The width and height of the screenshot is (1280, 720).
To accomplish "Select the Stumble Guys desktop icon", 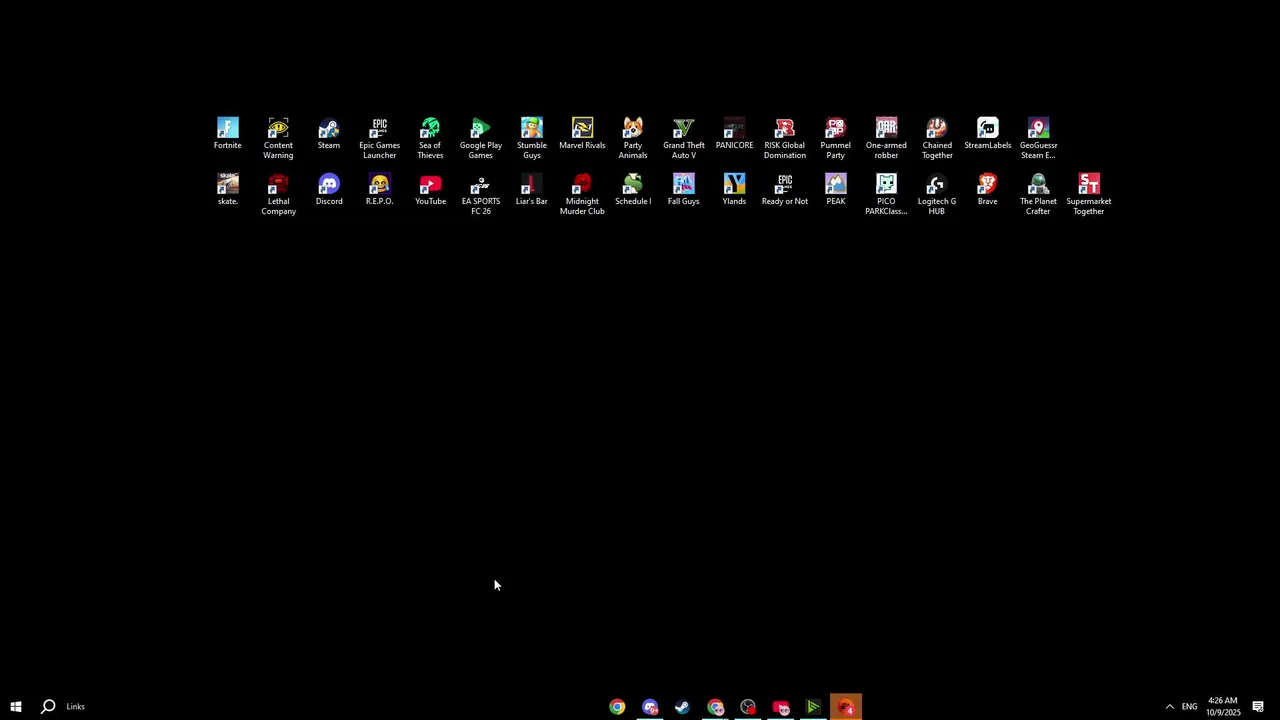I will point(532,138).
